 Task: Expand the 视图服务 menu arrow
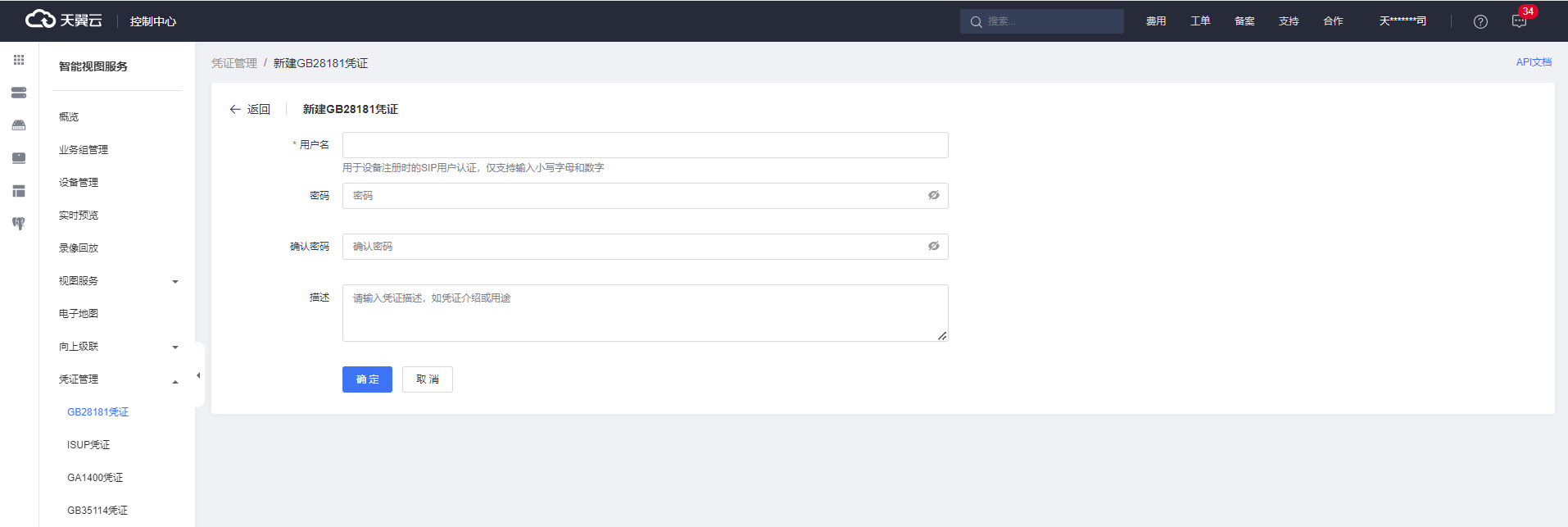[174, 282]
